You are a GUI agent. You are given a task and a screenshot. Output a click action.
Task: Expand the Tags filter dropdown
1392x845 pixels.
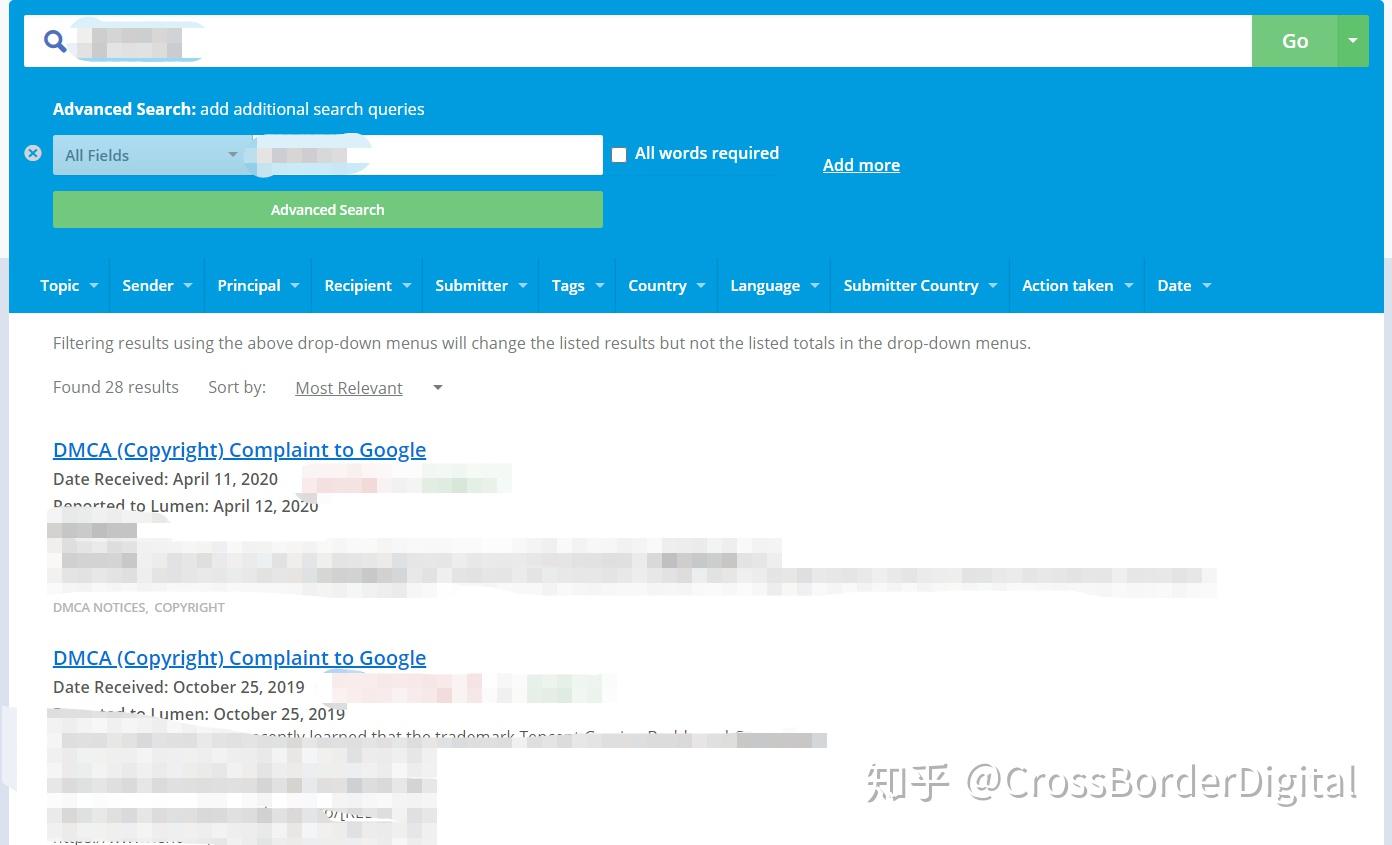click(x=577, y=285)
